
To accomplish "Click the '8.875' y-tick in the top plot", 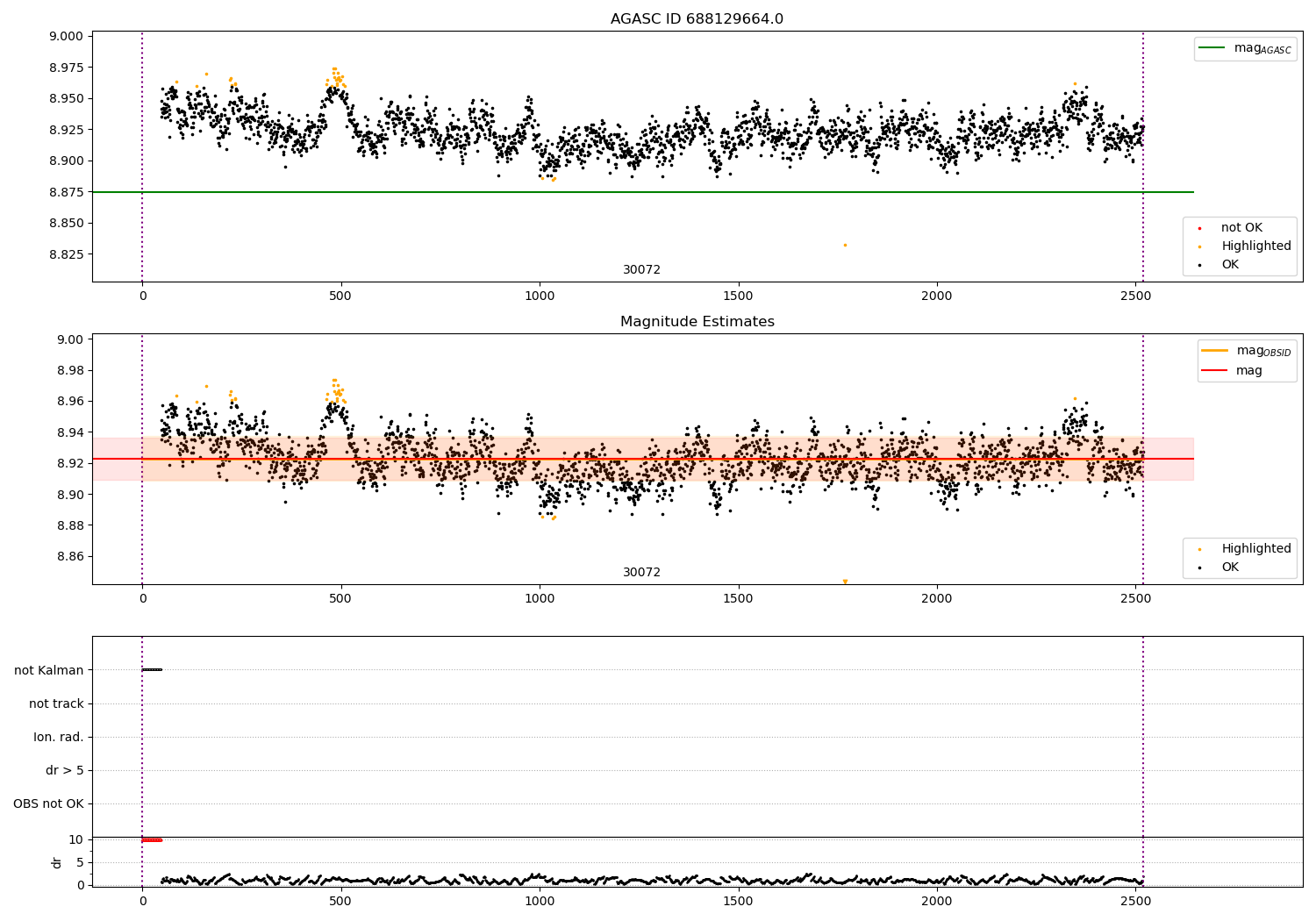I will point(67,192).
